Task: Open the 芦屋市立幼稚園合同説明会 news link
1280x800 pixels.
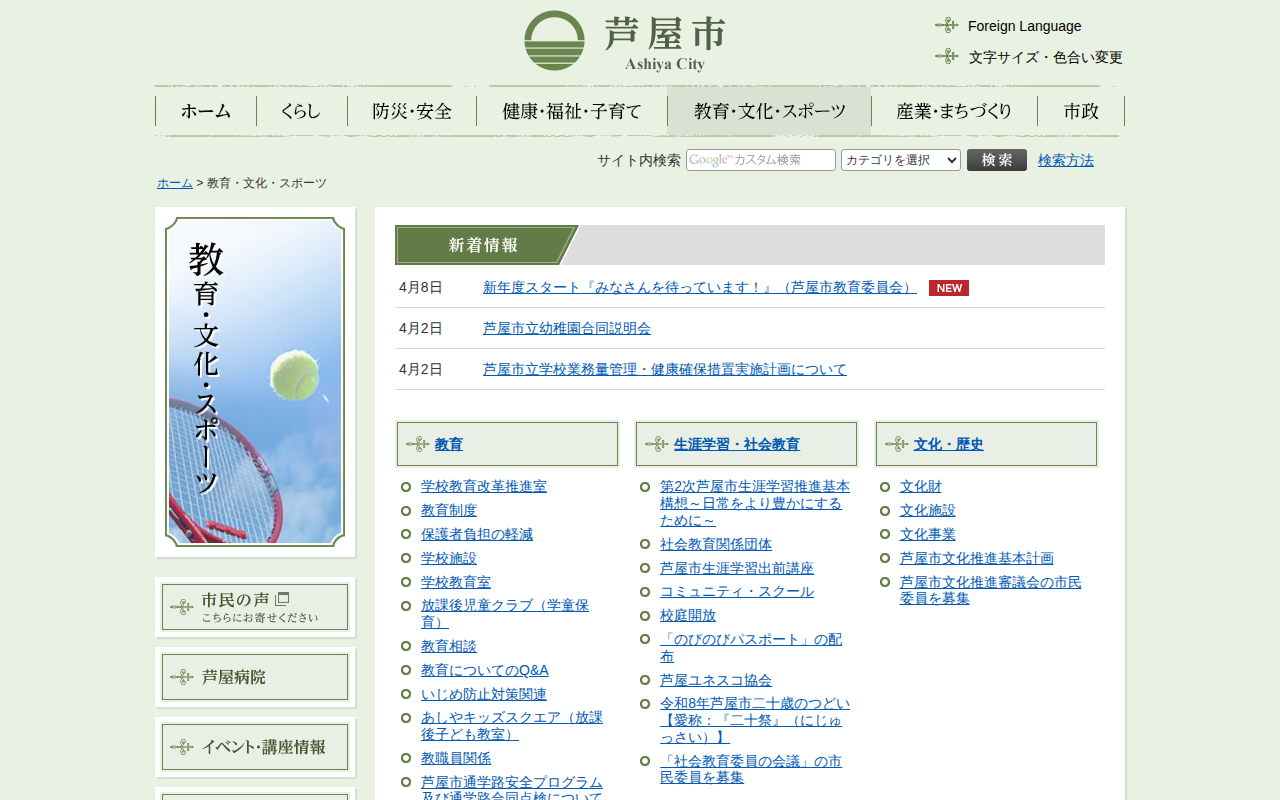Action: click(x=567, y=328)
